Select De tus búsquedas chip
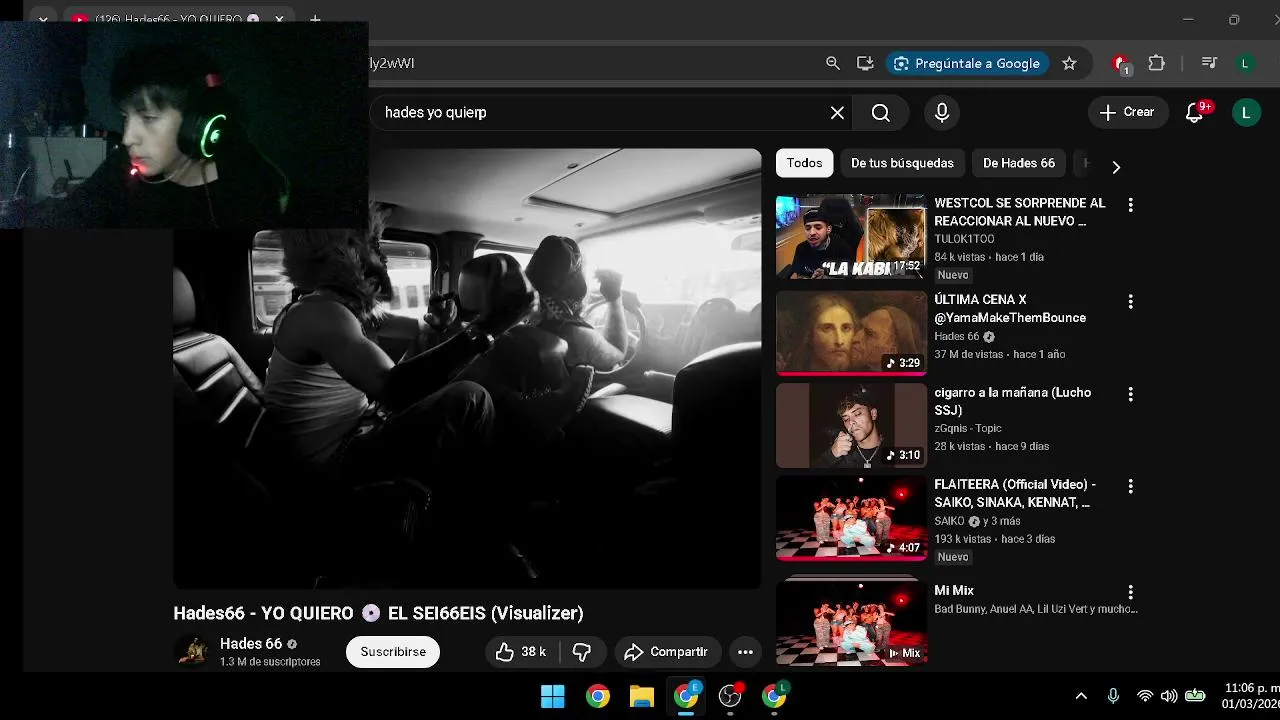This screenshot has width=1280, height=720. [902, 163]
